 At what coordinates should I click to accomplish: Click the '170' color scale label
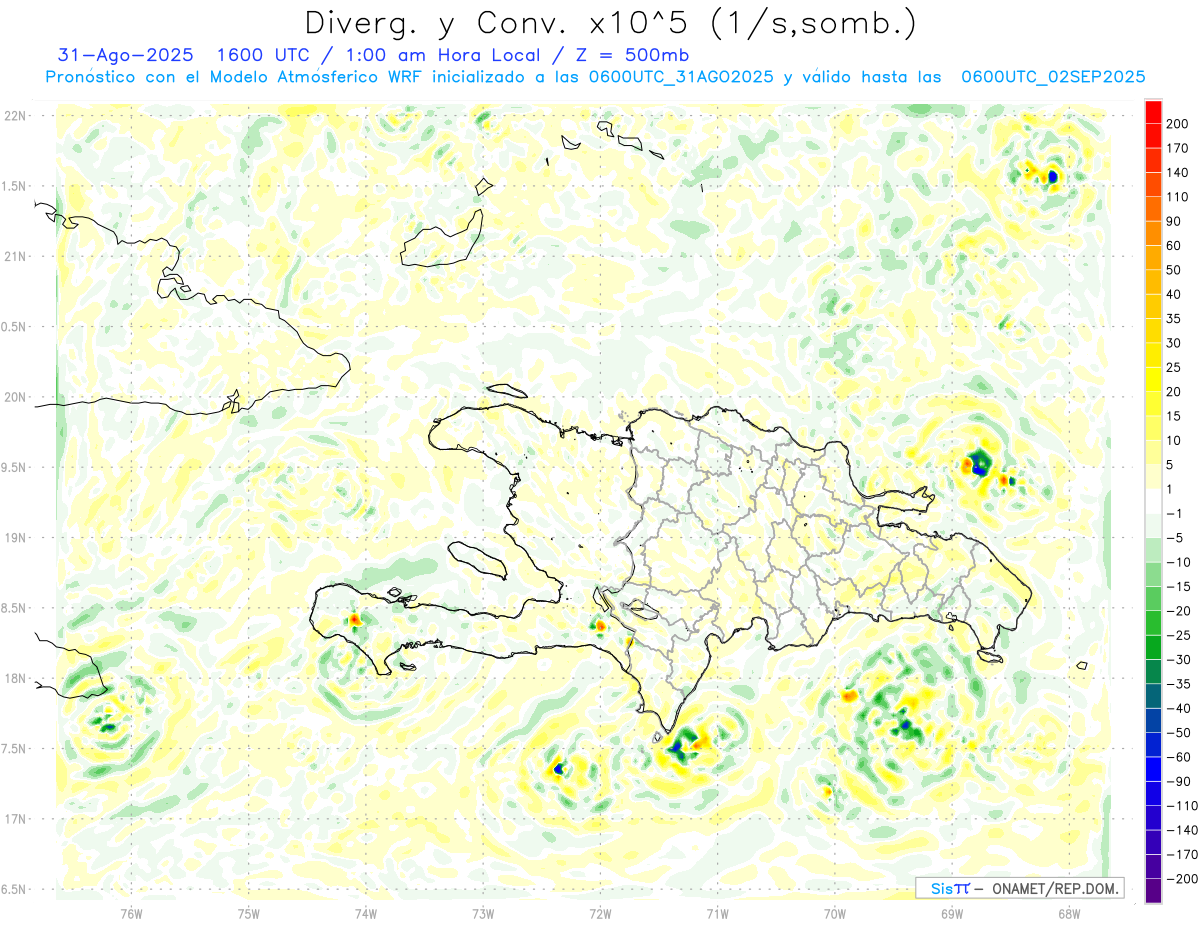[1177, 148]
